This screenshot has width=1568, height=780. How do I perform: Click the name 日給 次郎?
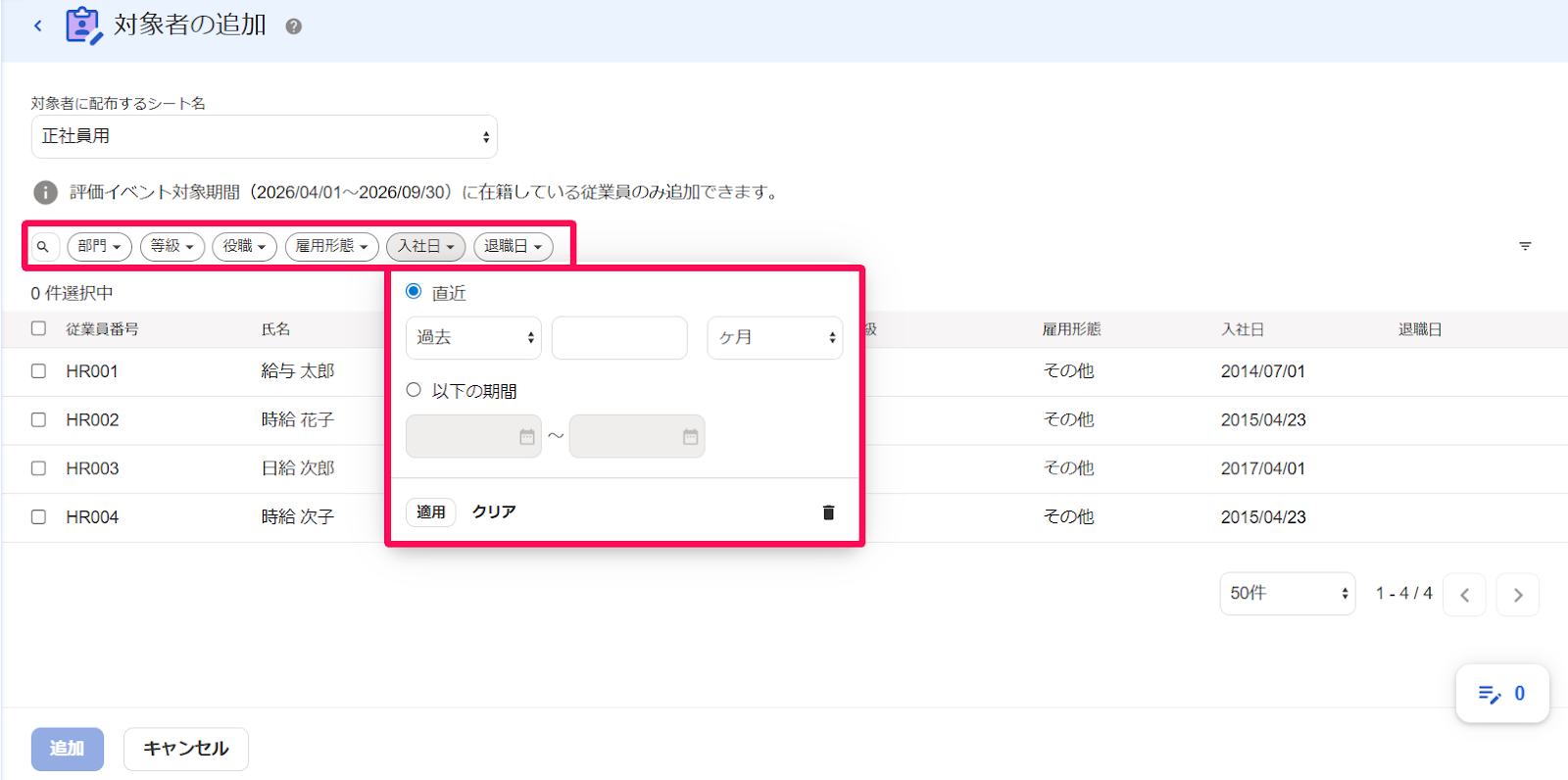coord(298,468)
